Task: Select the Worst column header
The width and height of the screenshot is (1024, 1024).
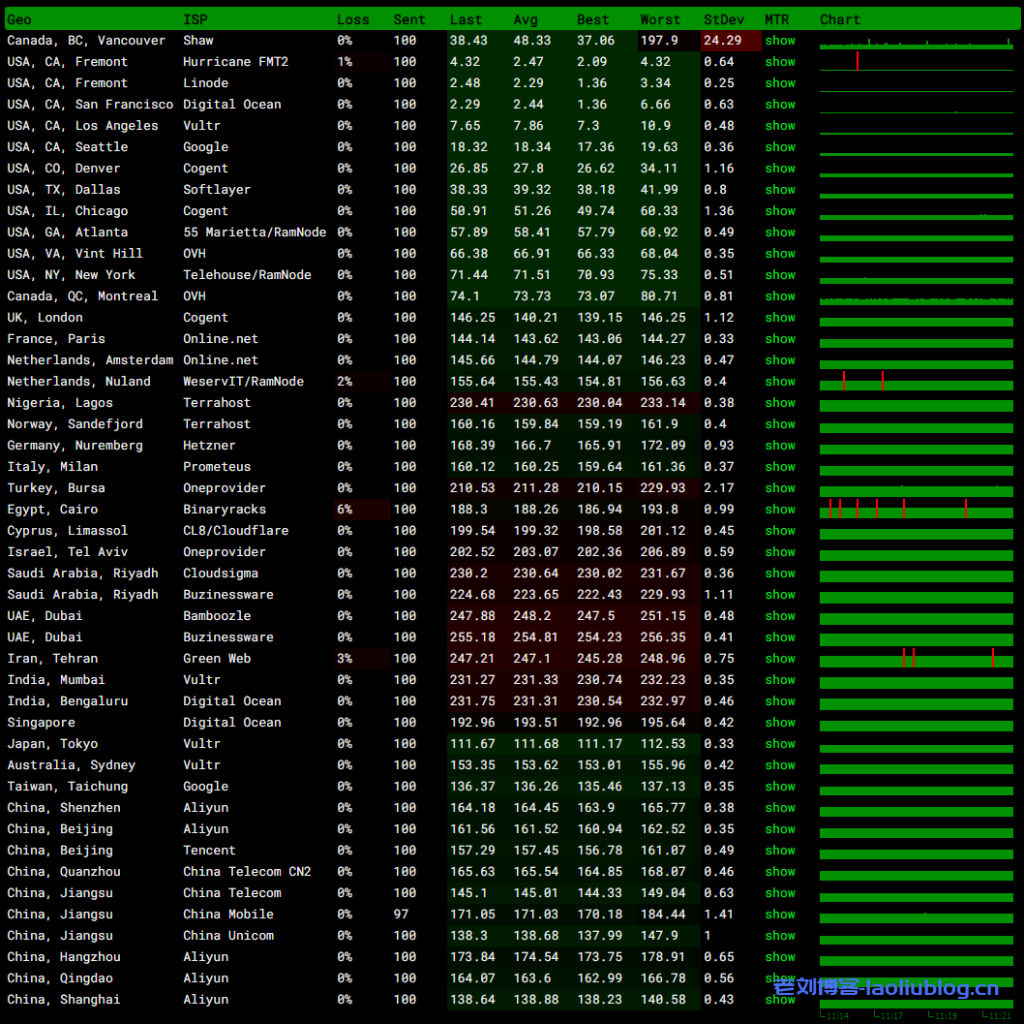Action: tap(660, 19)
